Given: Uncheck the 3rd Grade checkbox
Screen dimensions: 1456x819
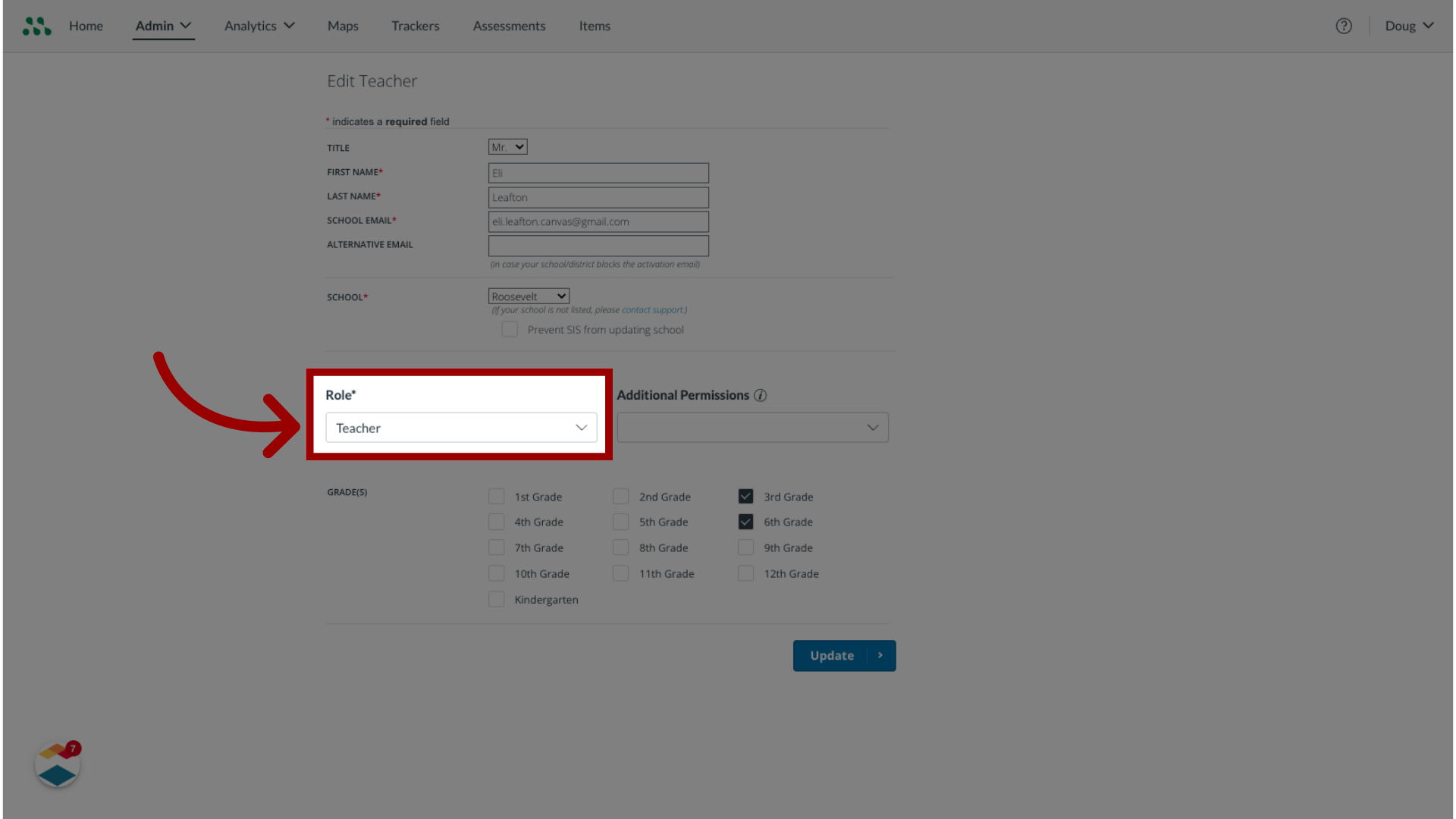Looking at the screenshot, I should coord(745,497).
